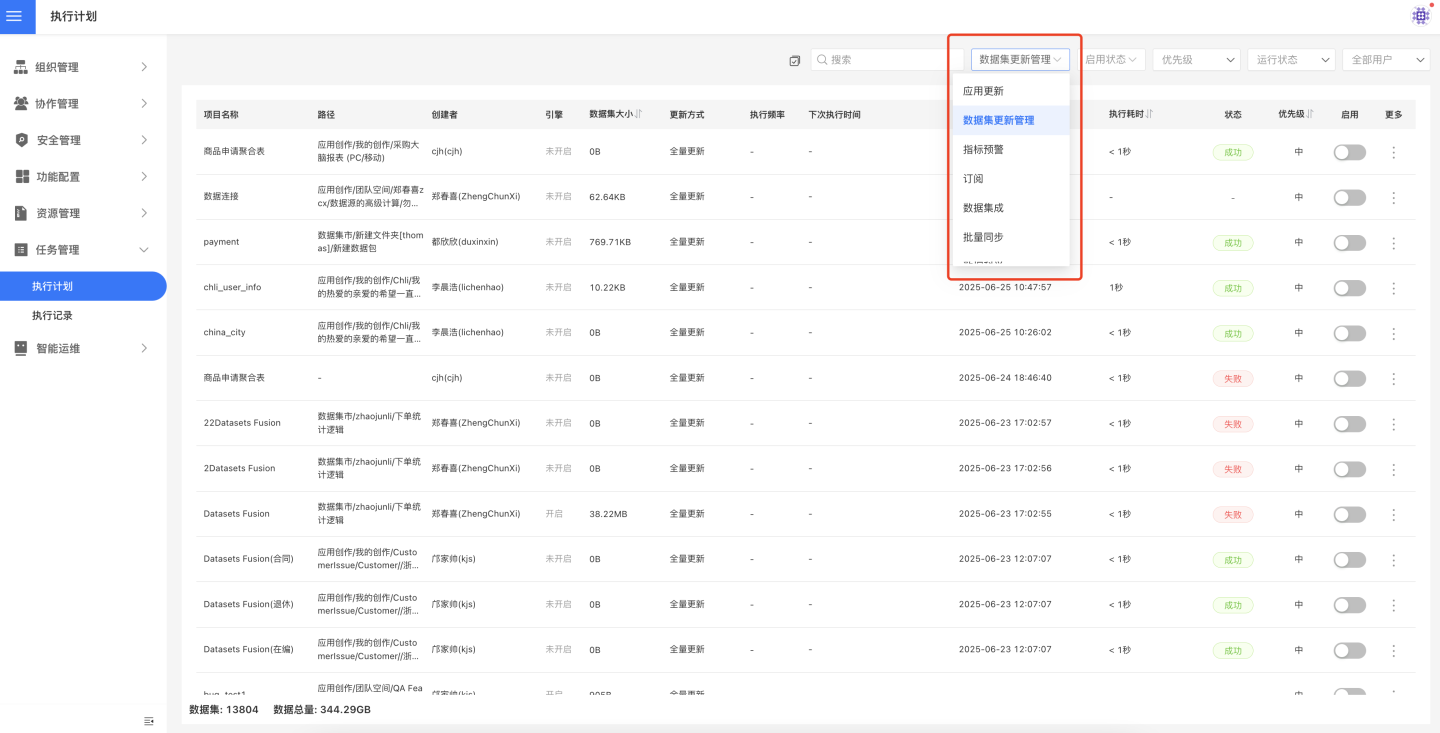Click the sidebar collapse icon at bottom

pyautogui.click(x=149, y=721)
